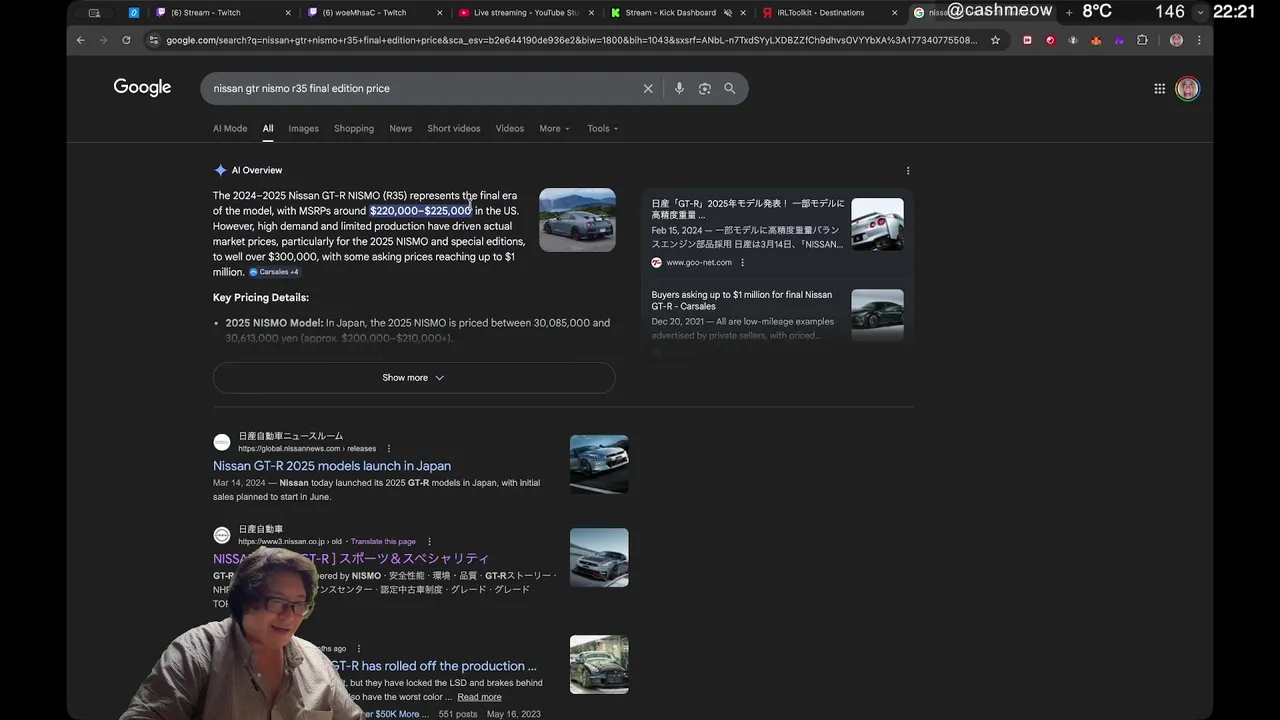Open the goo-net article white GT-R thumbnail
Screen dimensions: 1280x720
coord(877,224)
